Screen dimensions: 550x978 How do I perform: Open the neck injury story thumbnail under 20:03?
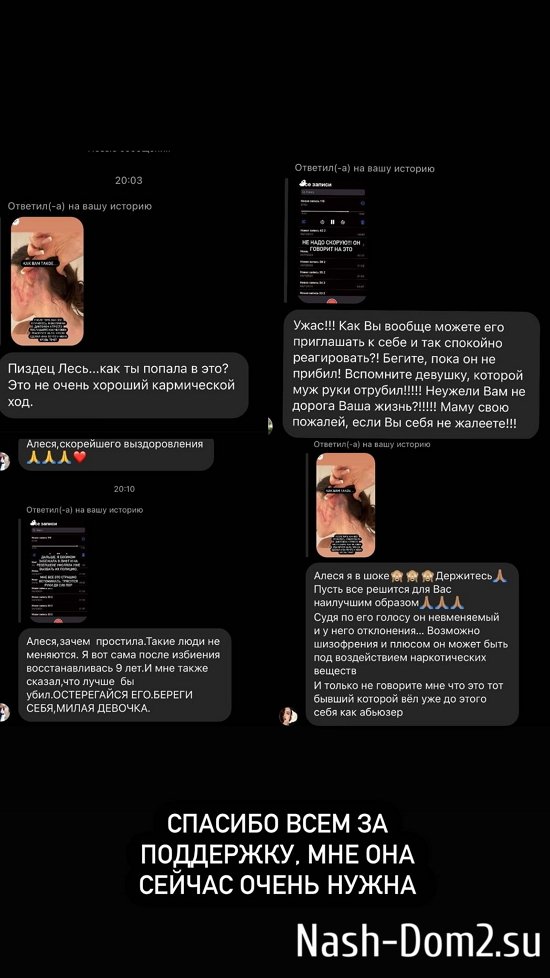click(x=47, y=281)
